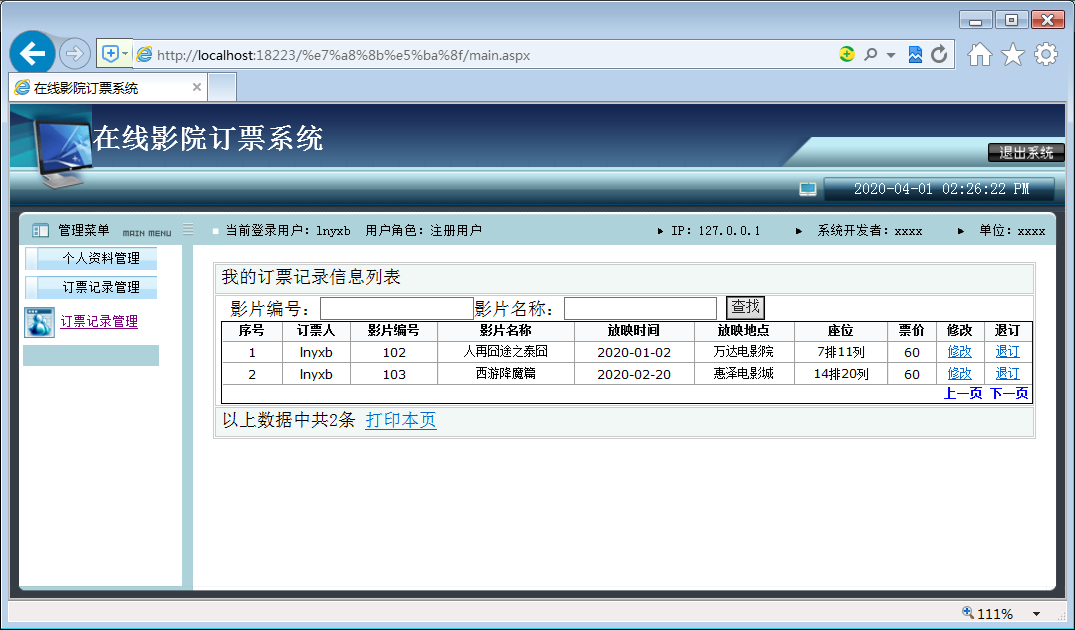Click the zoom percentage 111% text
Viewport: 1075px width, 630px height.
(x=995, y=614)
